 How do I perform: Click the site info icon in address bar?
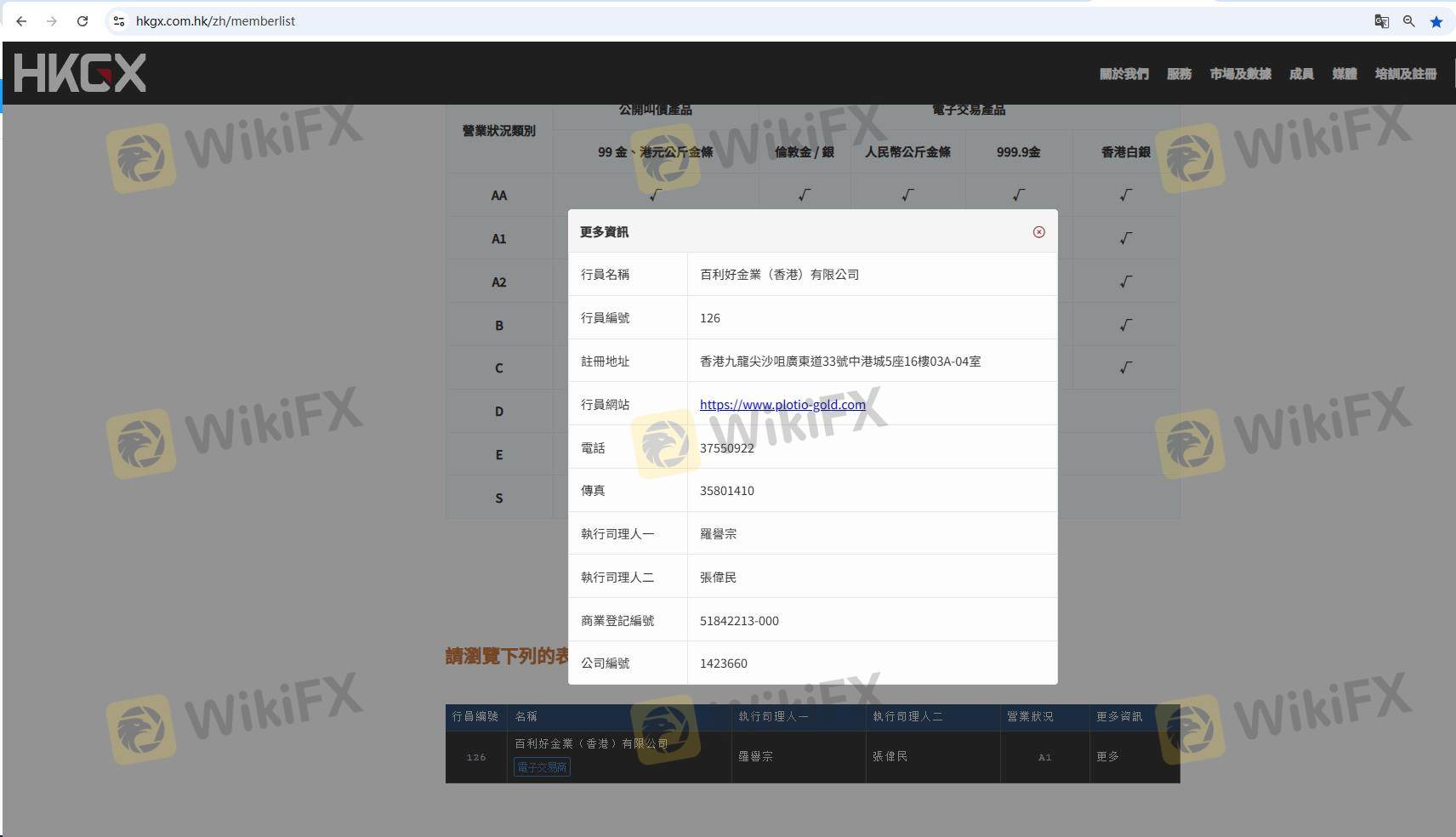pos(119,21)
